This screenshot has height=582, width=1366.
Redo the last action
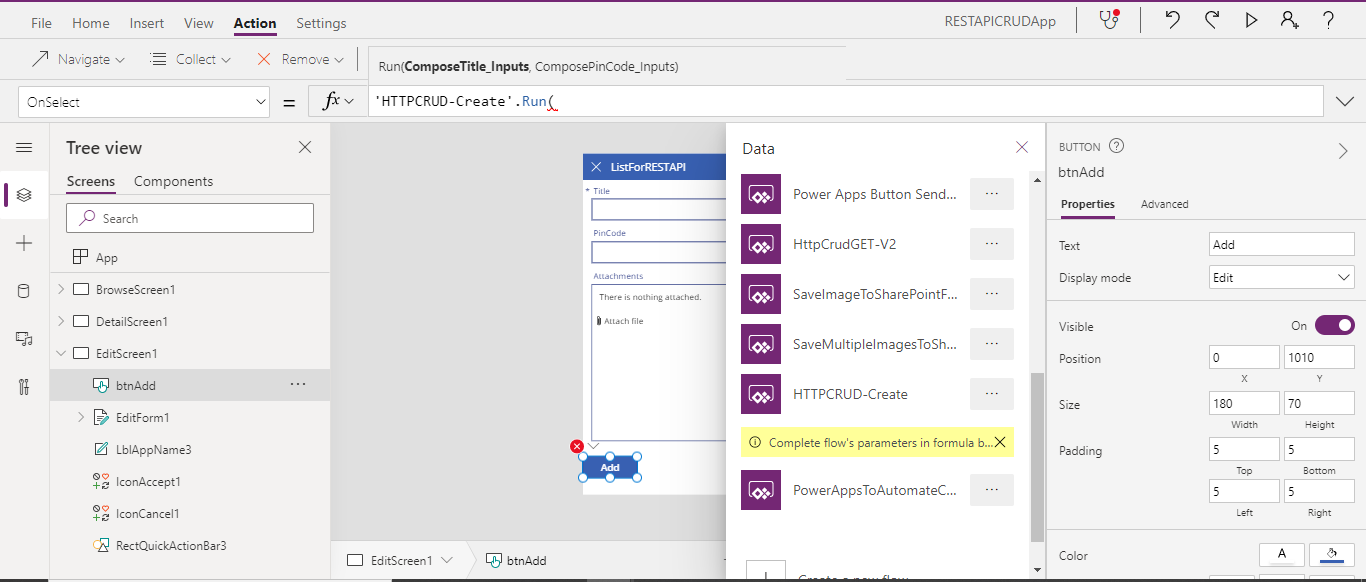click(x=1211, y=20)
